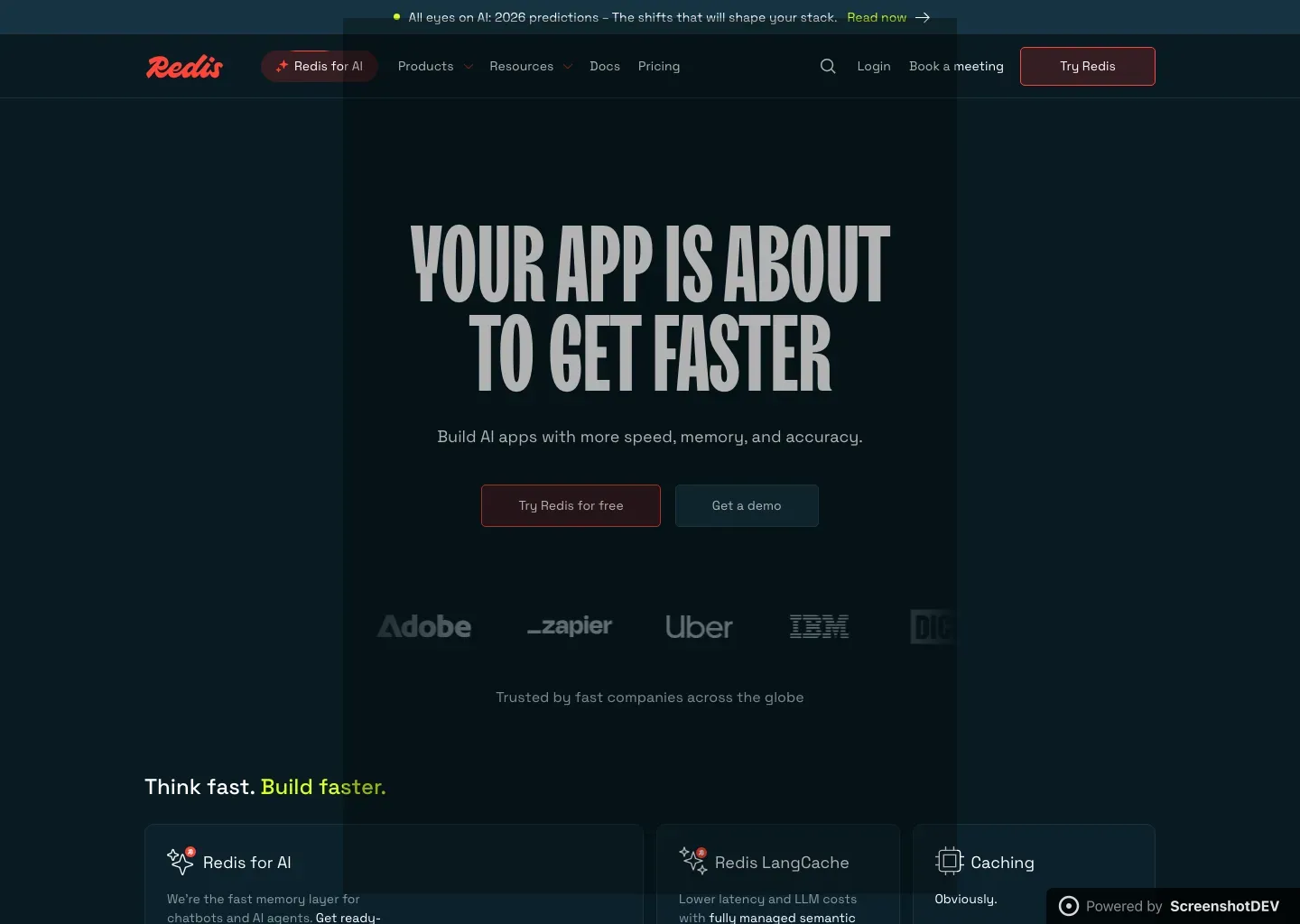Click Try Redis for free button

[571, 505]
